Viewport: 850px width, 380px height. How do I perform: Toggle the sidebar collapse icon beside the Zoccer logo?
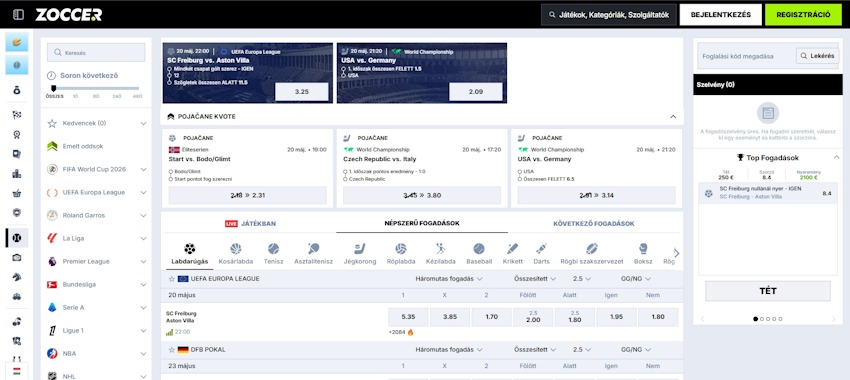[x=18, y=15]
